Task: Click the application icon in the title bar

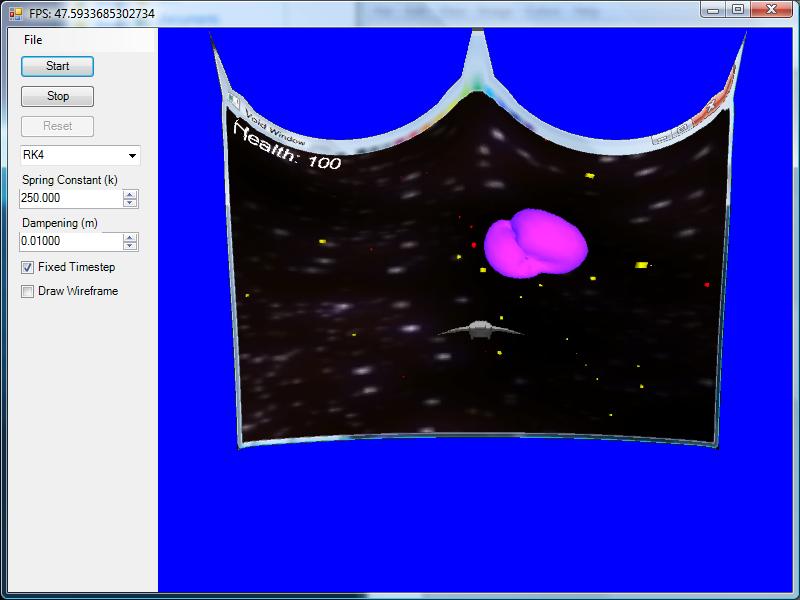Action: 15,14
